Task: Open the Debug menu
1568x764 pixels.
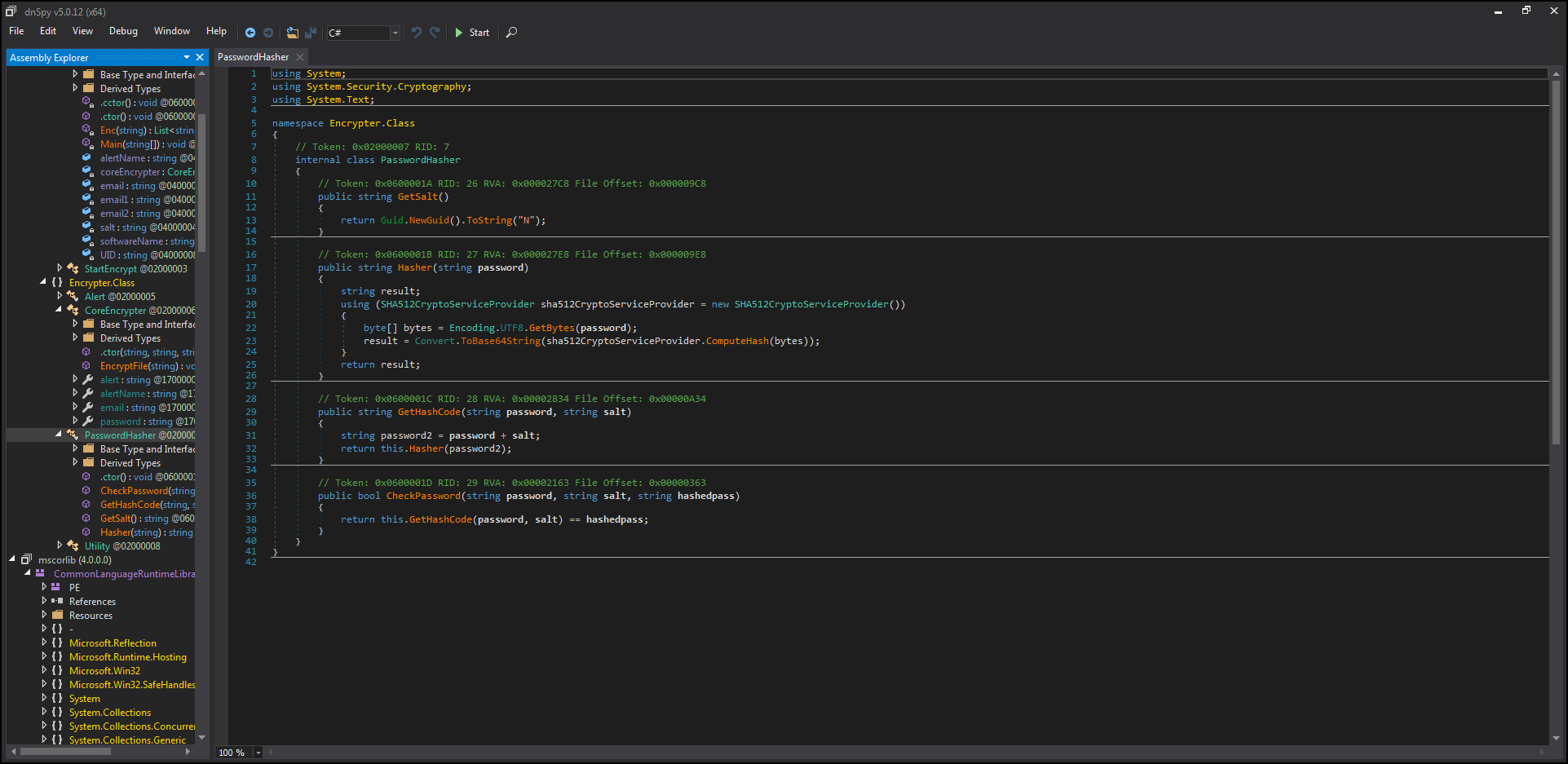Action: pyautogui.click(x=123, y=31)
